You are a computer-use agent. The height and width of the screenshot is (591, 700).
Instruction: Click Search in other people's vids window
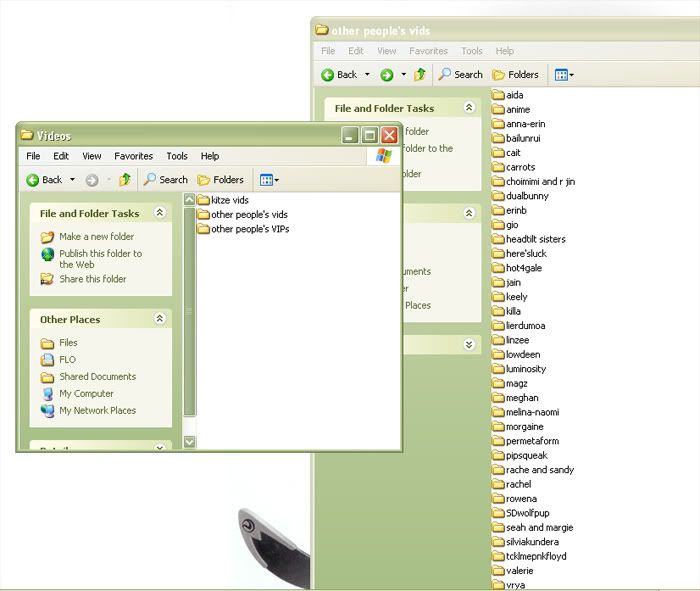[x=460, y=75]
